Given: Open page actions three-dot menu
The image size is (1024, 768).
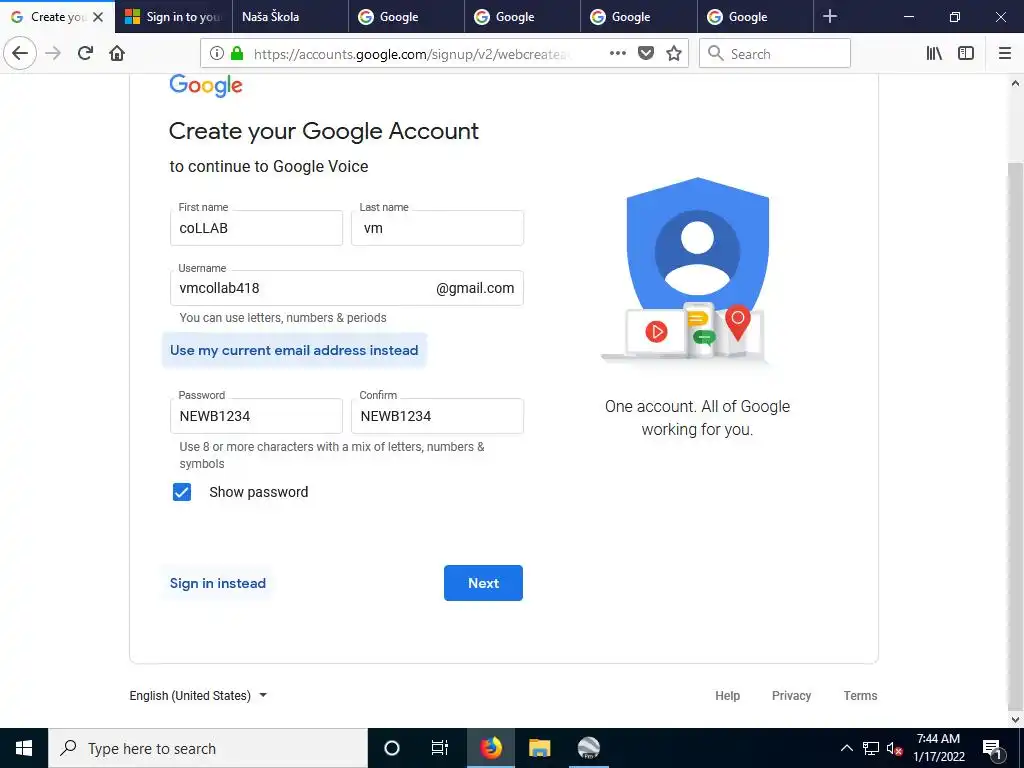Looking at the screenshot, I should point(618,54).
